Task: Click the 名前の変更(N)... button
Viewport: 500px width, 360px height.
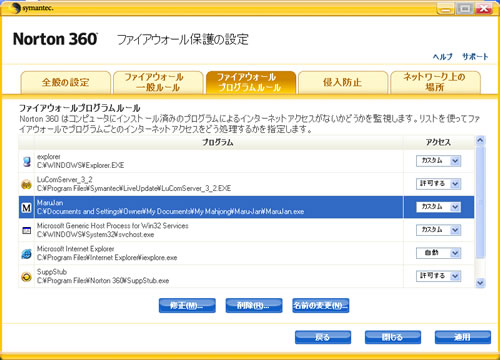Action: 321,305
